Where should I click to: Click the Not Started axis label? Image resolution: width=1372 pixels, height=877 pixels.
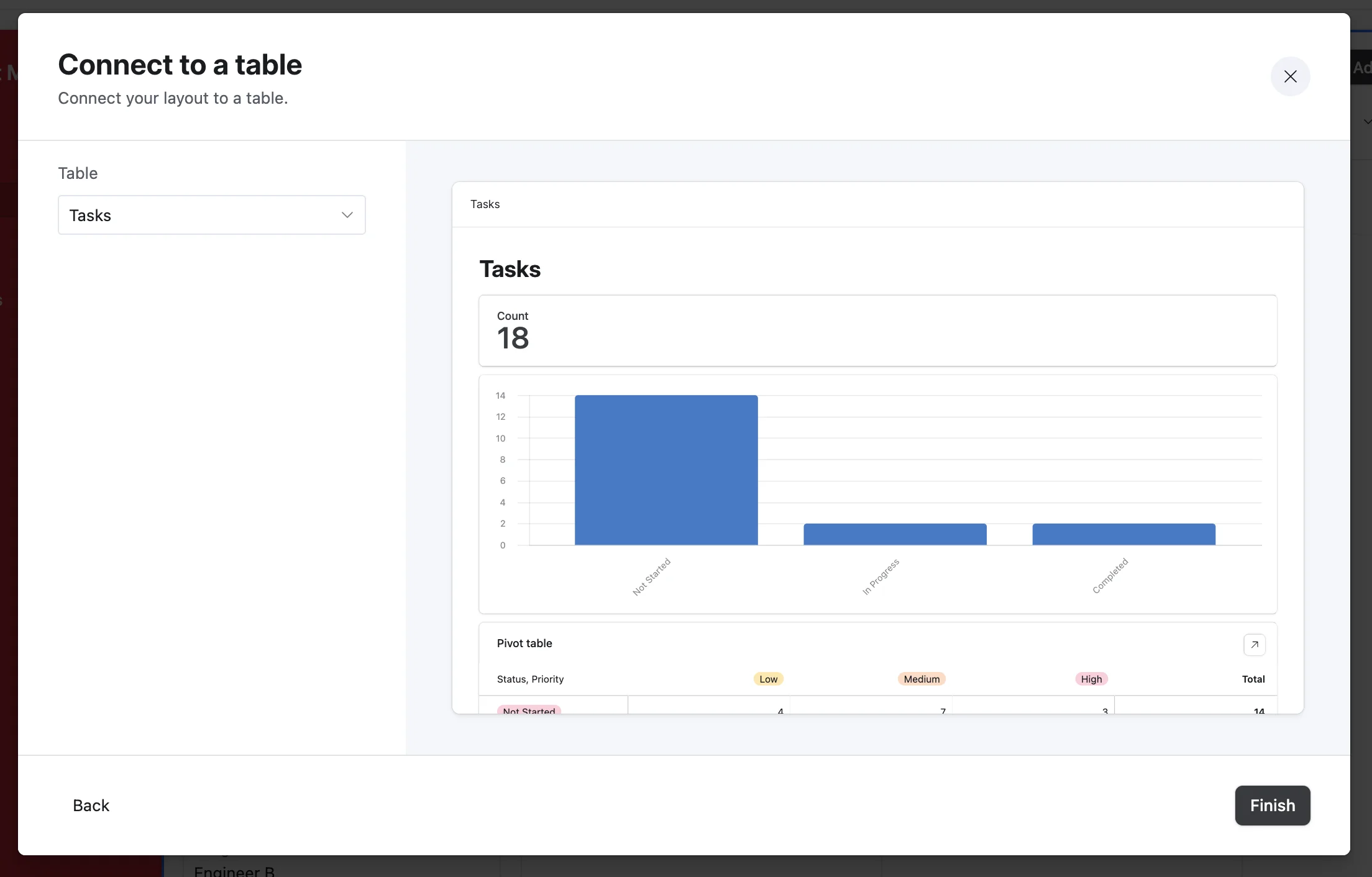point(651,577)
